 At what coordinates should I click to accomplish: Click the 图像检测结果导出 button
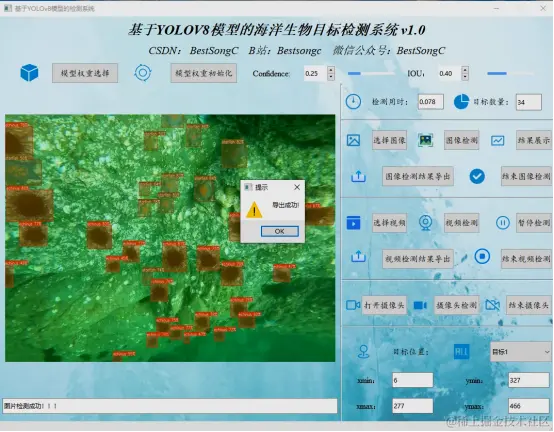point(418,176)
